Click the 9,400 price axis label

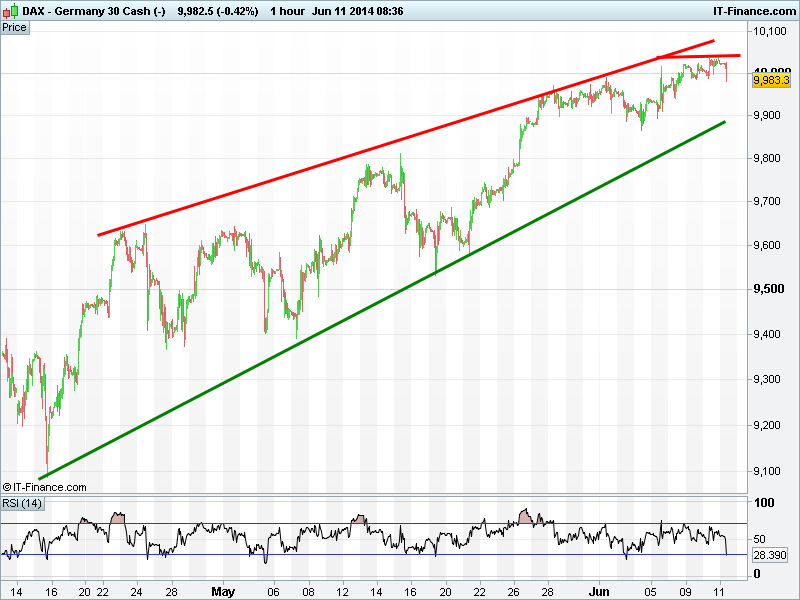point(767,335)
